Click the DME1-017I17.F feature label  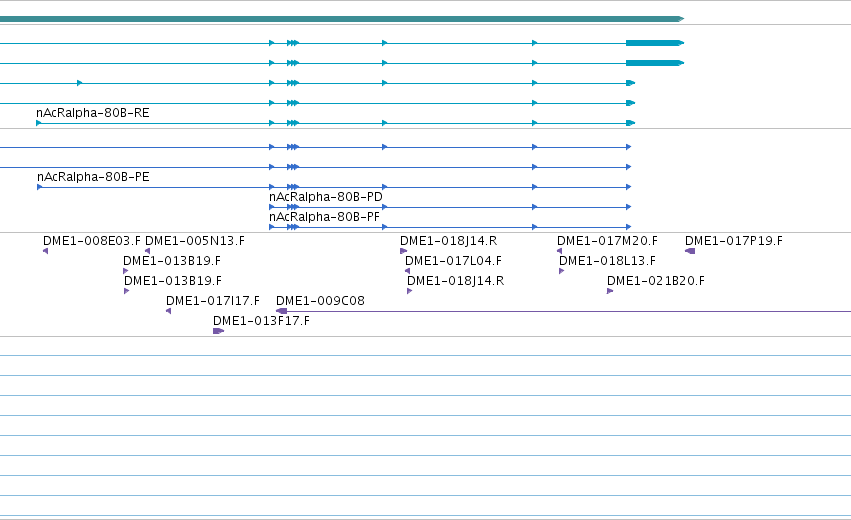point(213,301)
